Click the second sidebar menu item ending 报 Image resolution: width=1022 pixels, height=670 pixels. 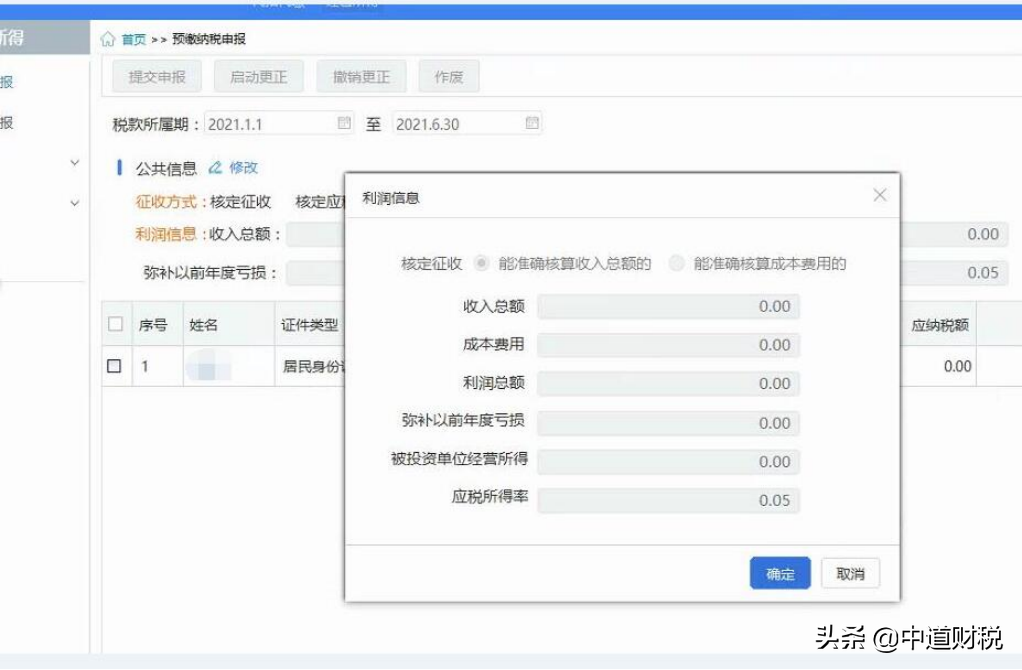(x=7, y=123)
